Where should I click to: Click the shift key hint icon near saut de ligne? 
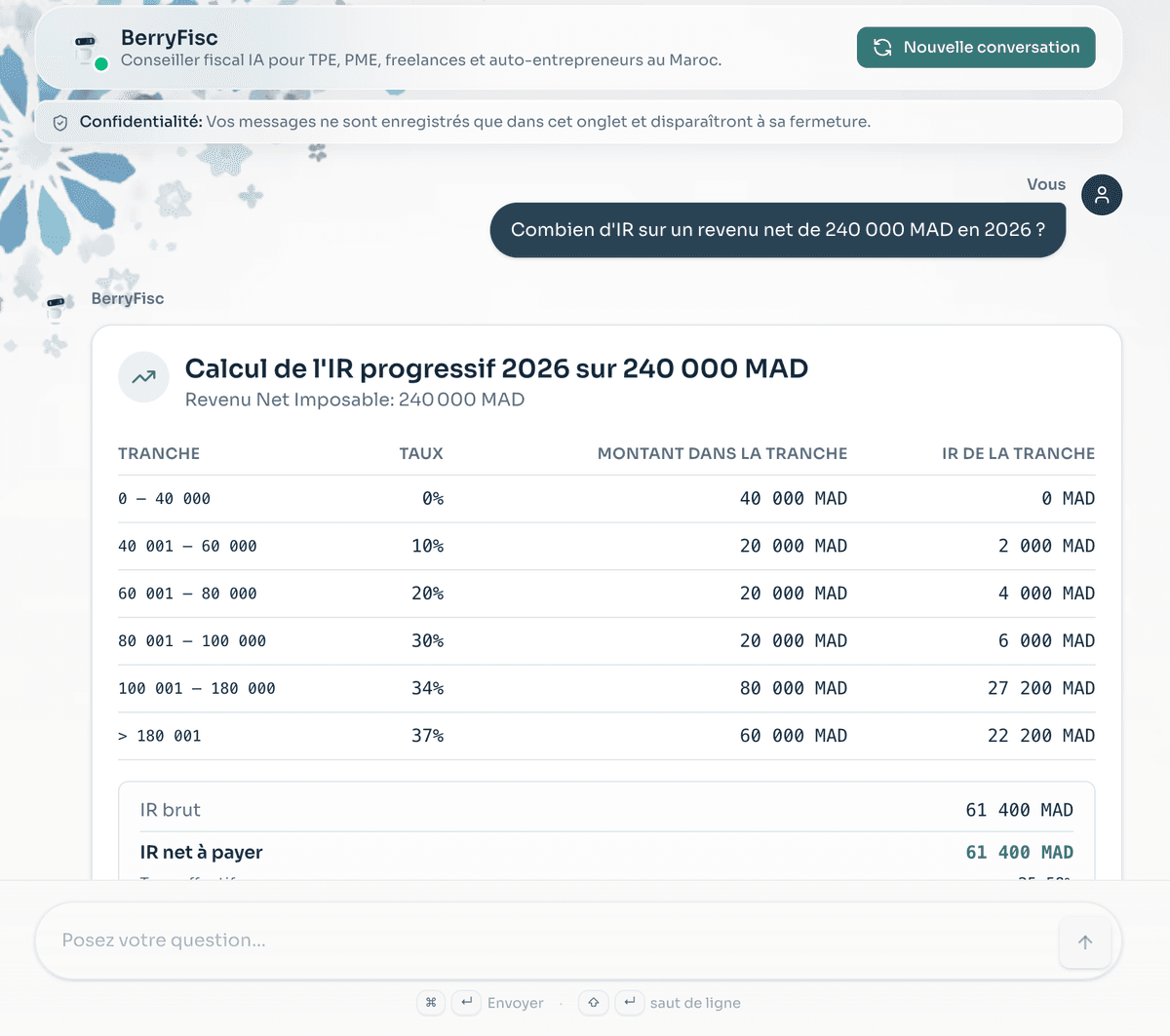coord(593,1003)
